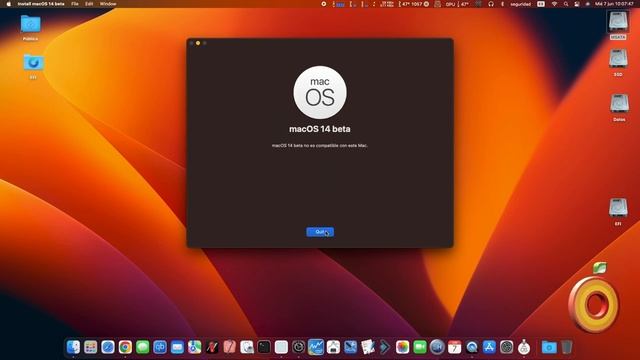Click the GPU temperature menu bar item
Viewport: 640px width, 360px height.
pos(457,4)
